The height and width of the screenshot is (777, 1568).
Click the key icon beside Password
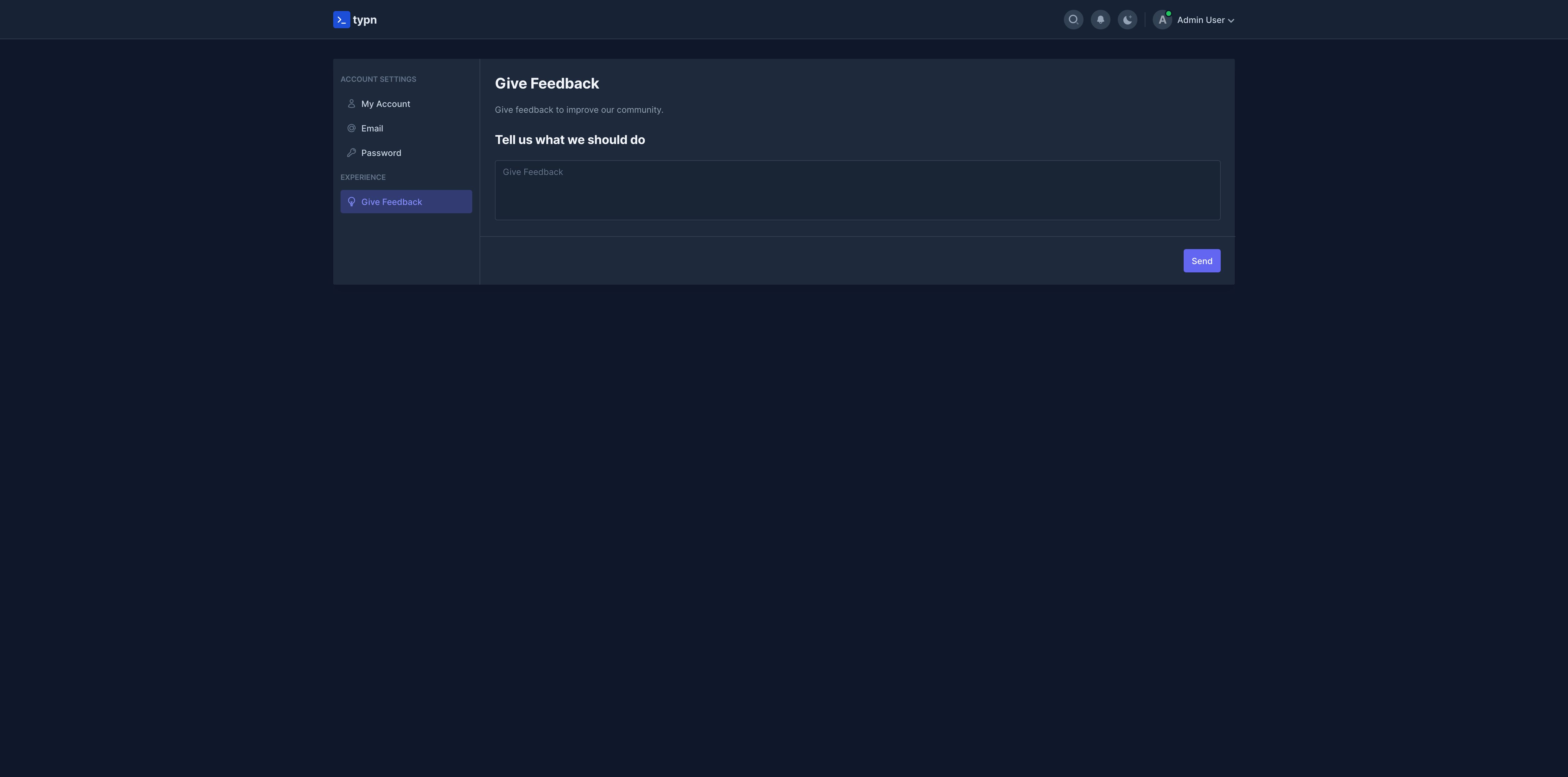point(351,153)
